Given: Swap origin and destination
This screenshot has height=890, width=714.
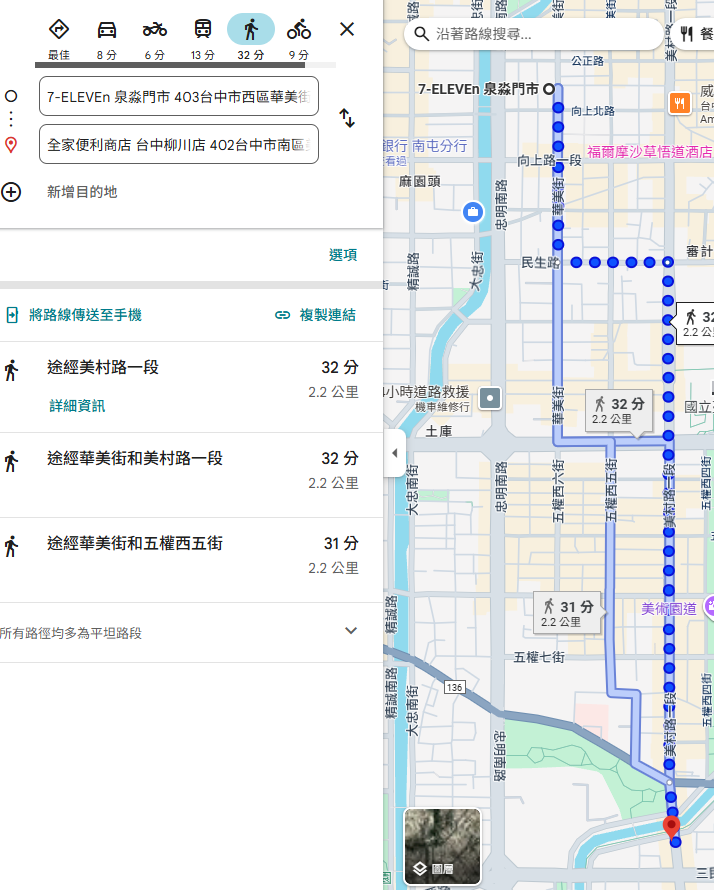Looking at the screenshot, I should click(347, 118).
